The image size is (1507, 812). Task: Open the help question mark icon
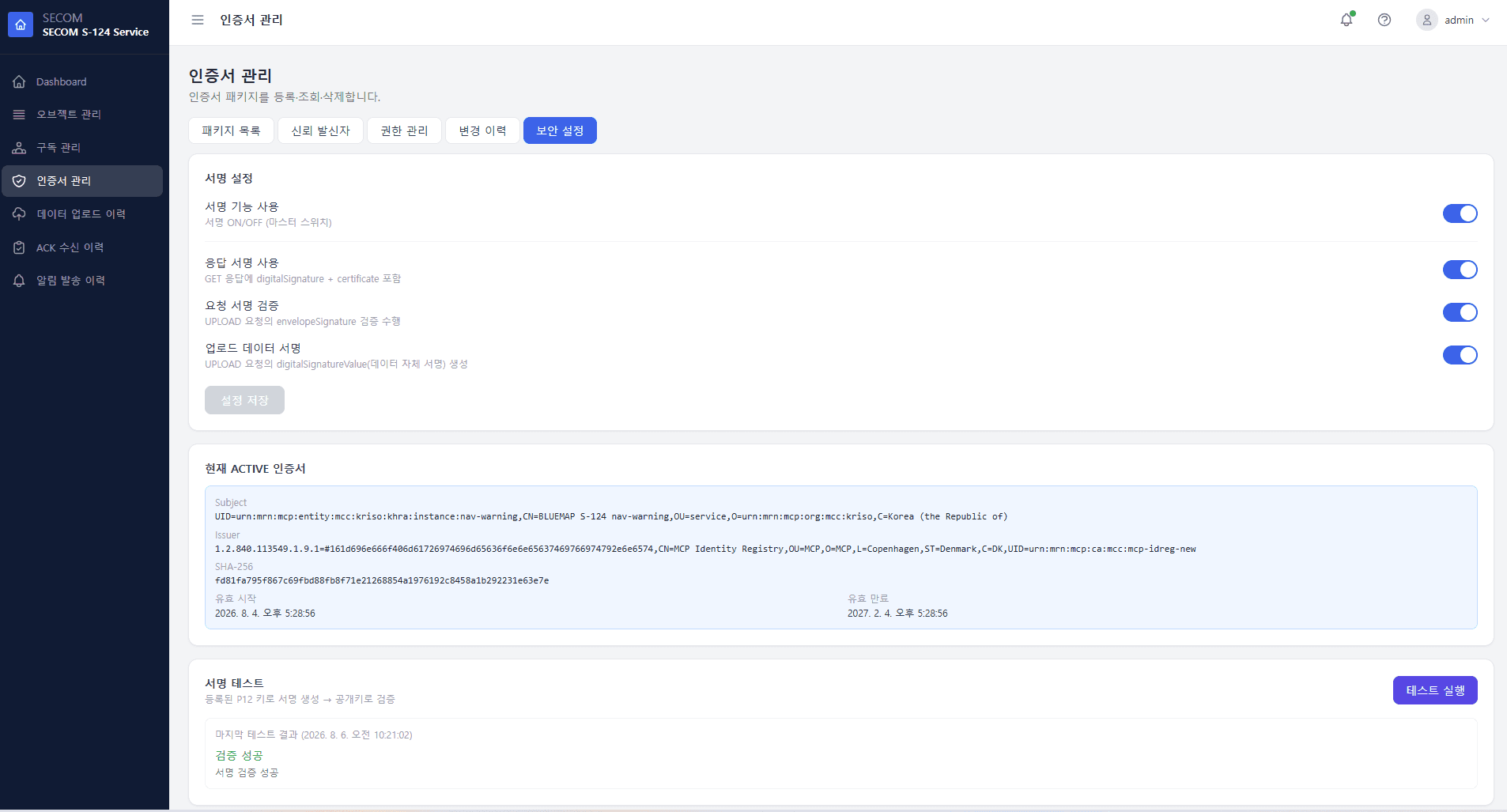(x=1384, y=20)
